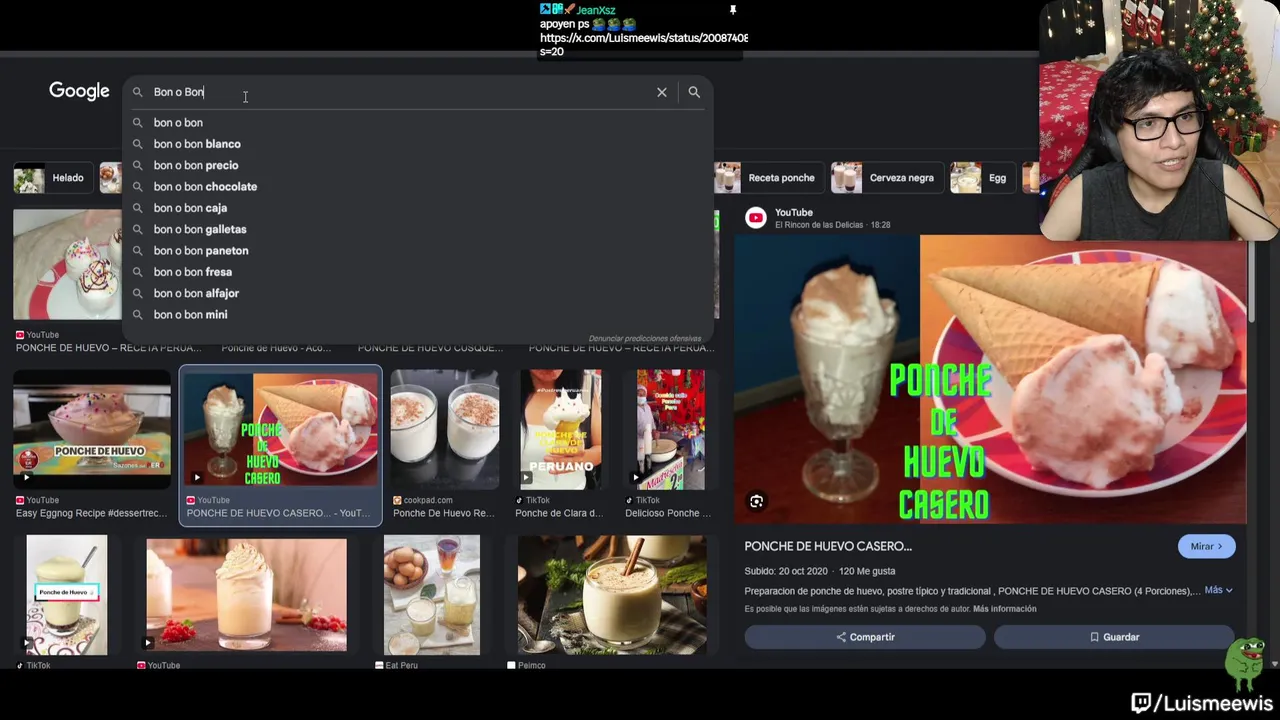Screen dimensions: 1280x720
Task: Open the large Ponche de Huevo Casero preview
Action: 990,380
